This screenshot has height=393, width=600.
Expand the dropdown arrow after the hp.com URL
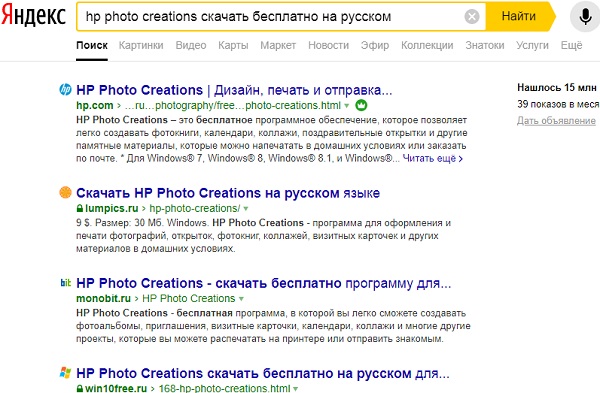point(347,106)
